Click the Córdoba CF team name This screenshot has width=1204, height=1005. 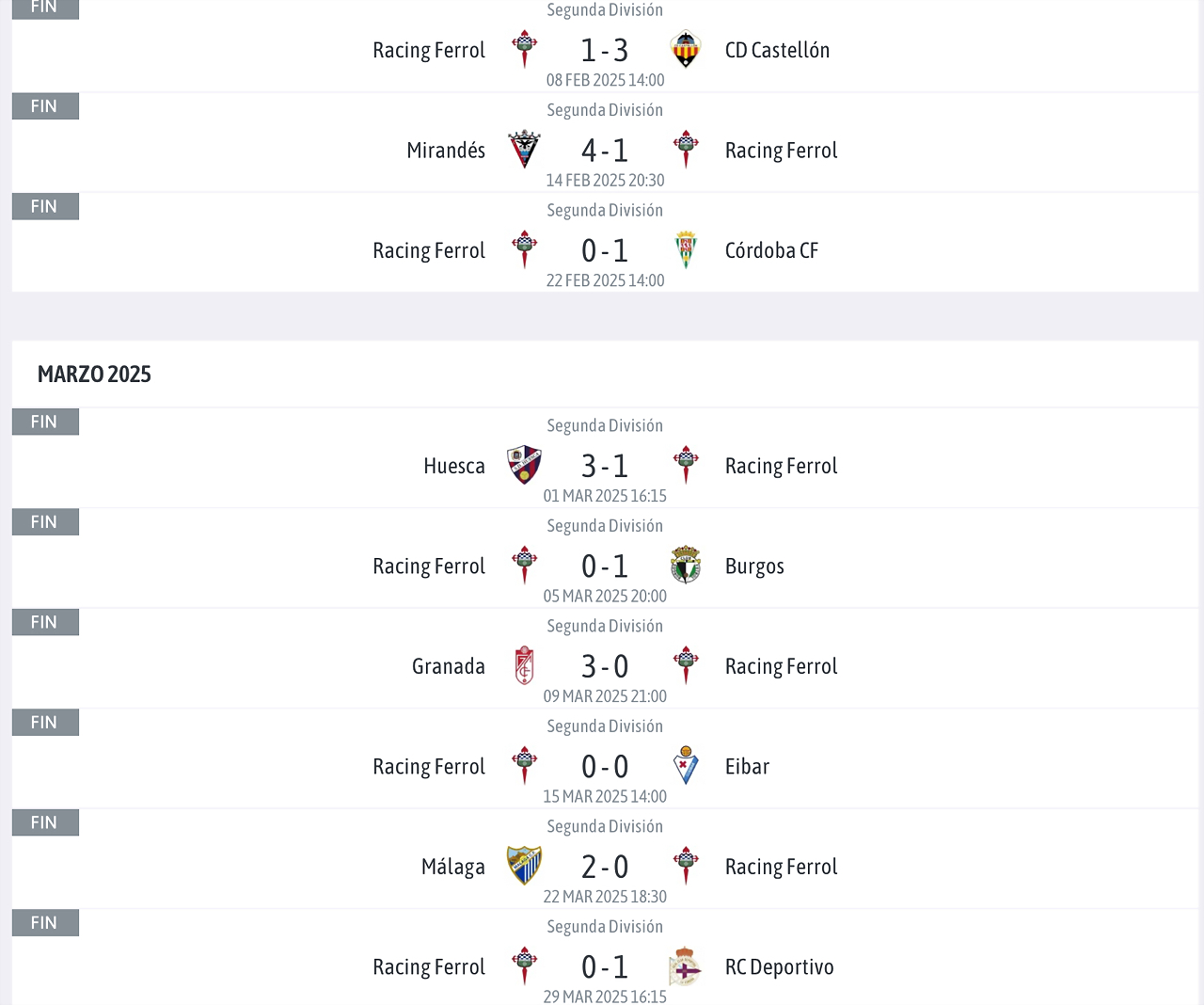point(771,250)
